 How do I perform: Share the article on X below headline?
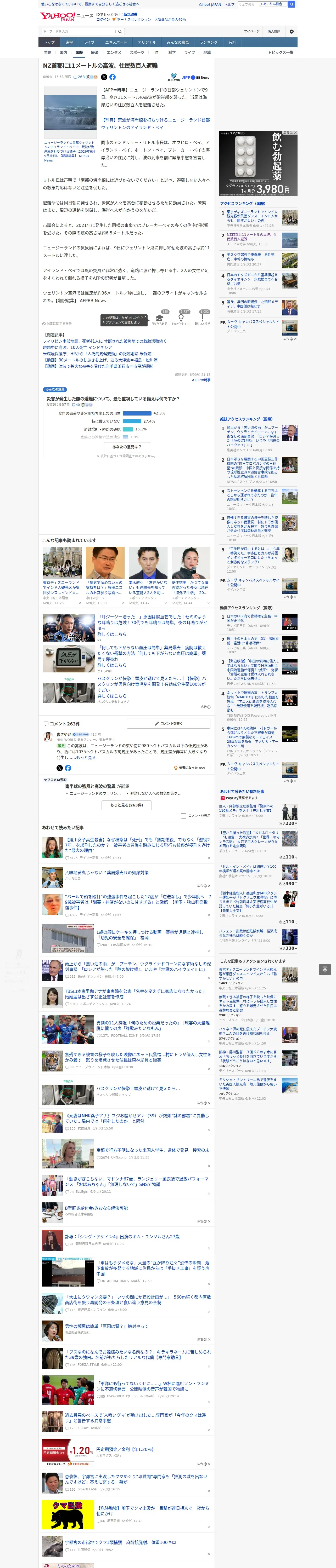coord(104,77)
